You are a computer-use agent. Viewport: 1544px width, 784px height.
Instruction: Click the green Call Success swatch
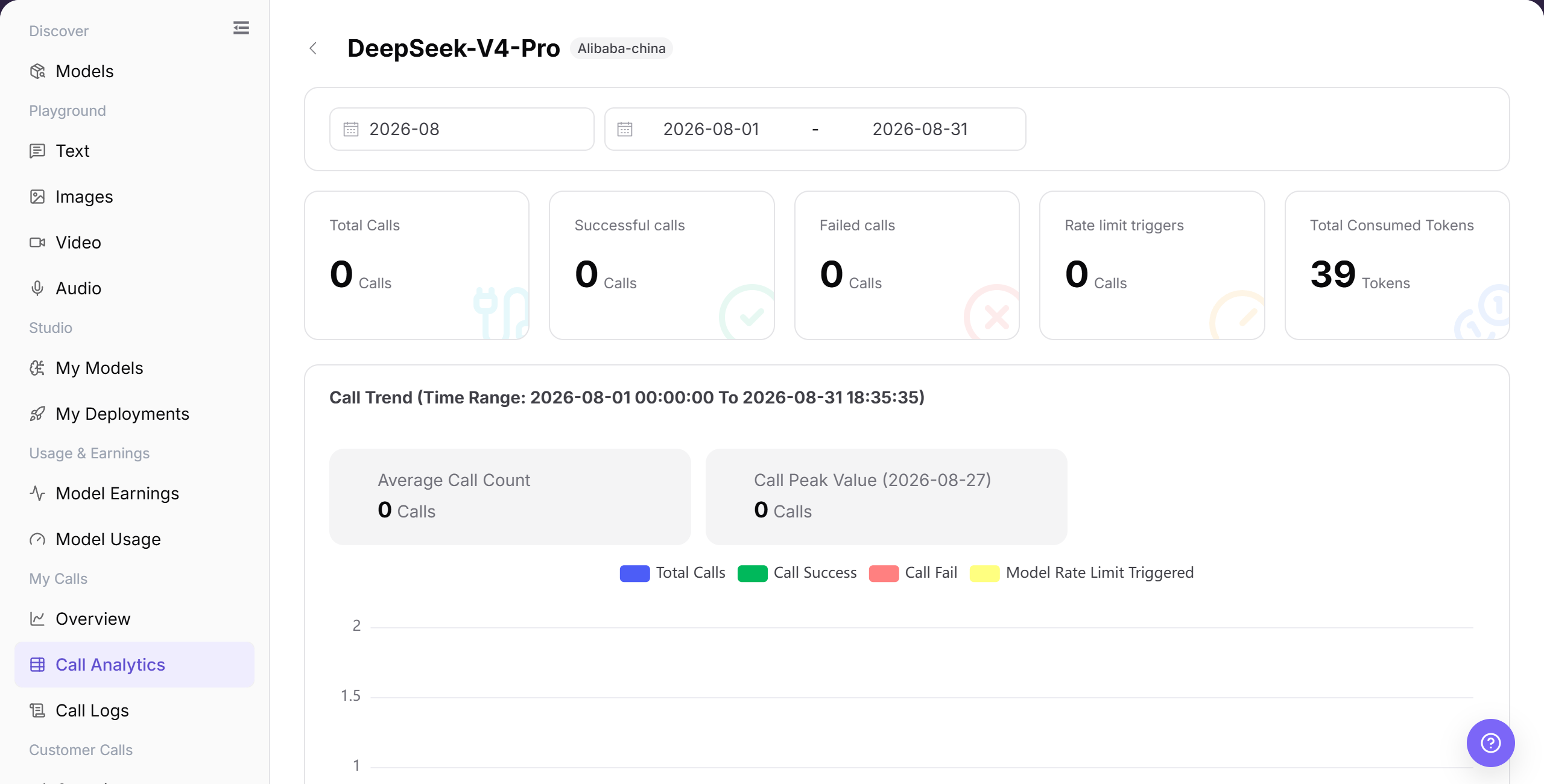coord(753,574)
